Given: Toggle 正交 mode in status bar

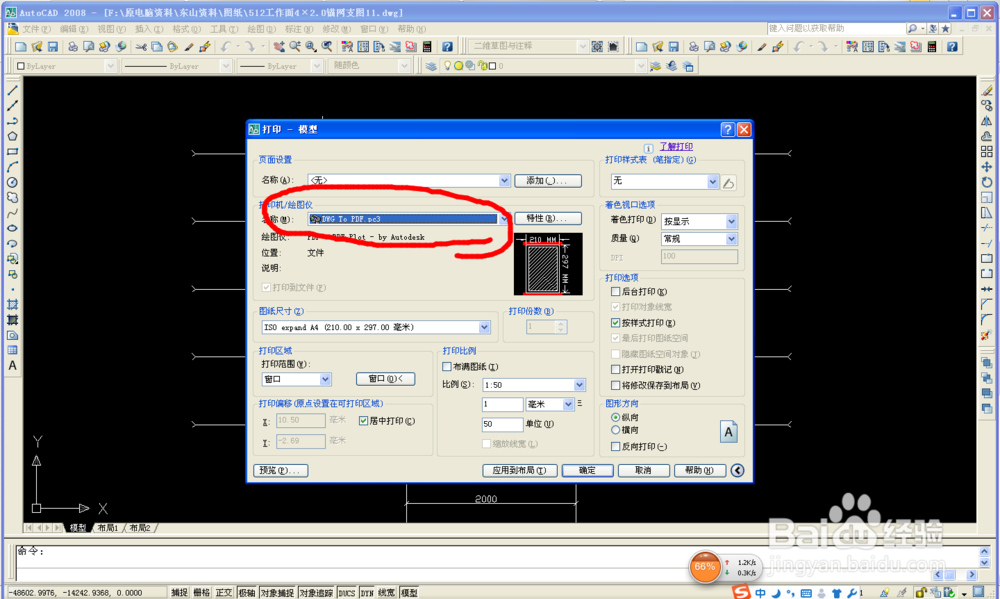Looking at the screenshot, I should pyautogui.click(x=224, y=593).
